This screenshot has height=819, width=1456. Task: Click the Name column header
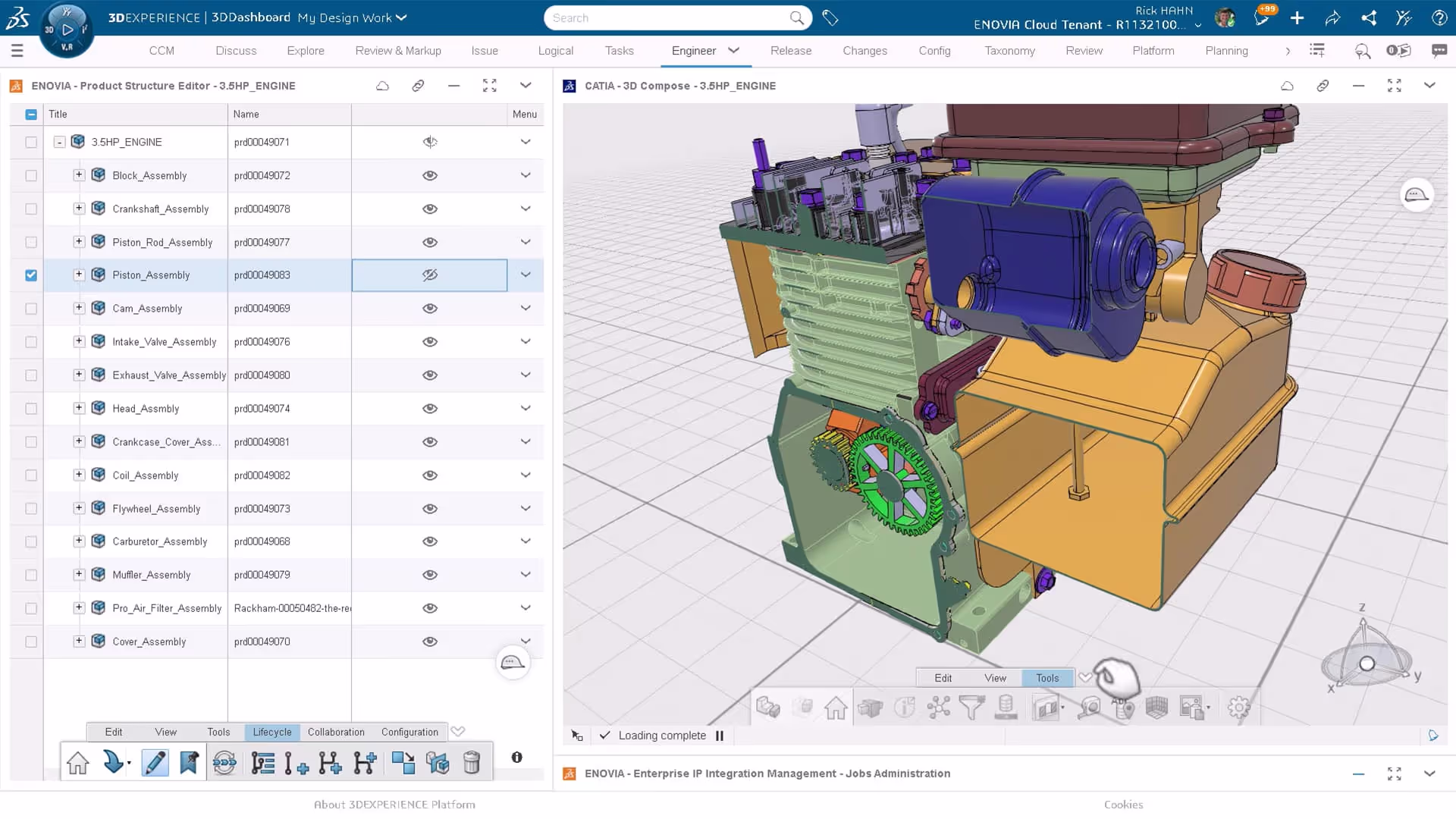click(290, 115)
